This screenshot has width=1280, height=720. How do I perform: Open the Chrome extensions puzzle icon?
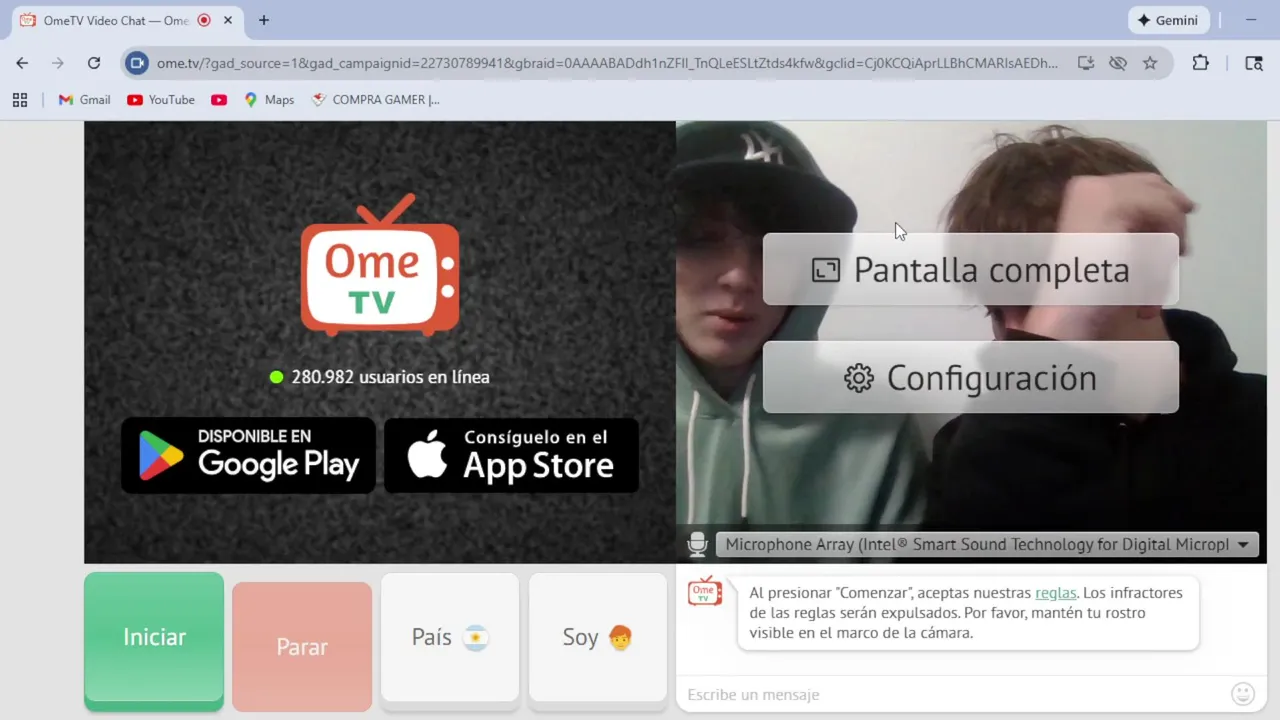[1201, 63]
